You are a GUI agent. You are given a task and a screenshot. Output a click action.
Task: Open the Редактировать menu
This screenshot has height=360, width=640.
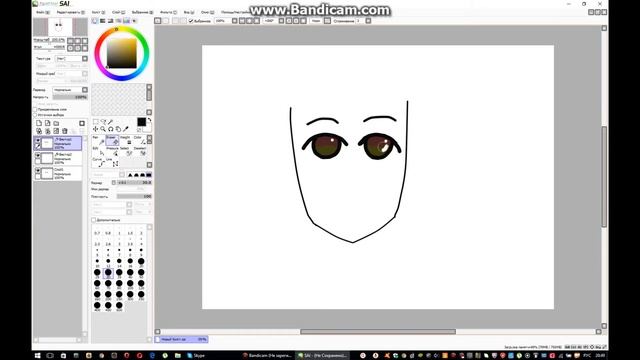point(70,12)
